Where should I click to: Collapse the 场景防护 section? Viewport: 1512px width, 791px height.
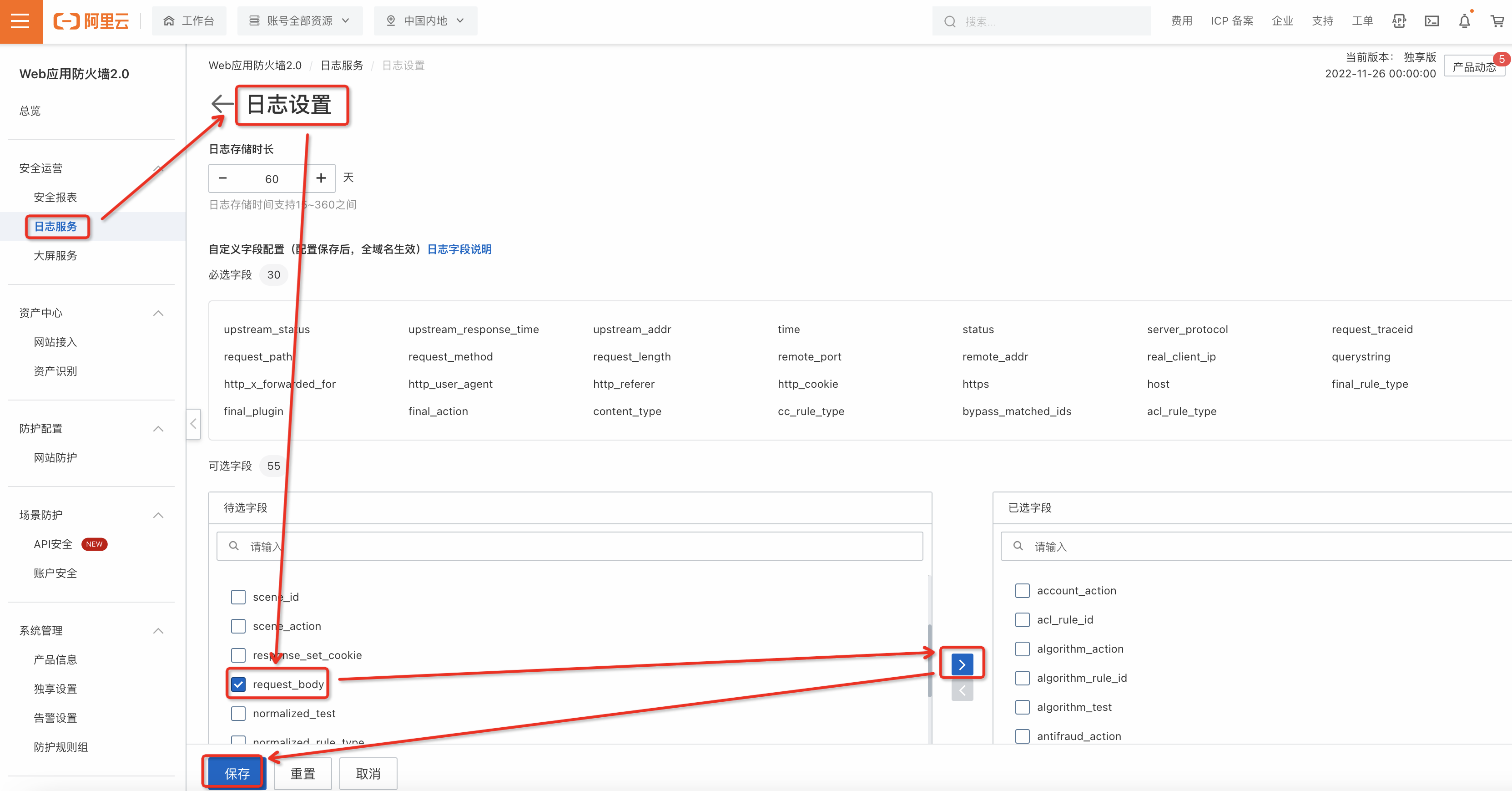(158, 515)
